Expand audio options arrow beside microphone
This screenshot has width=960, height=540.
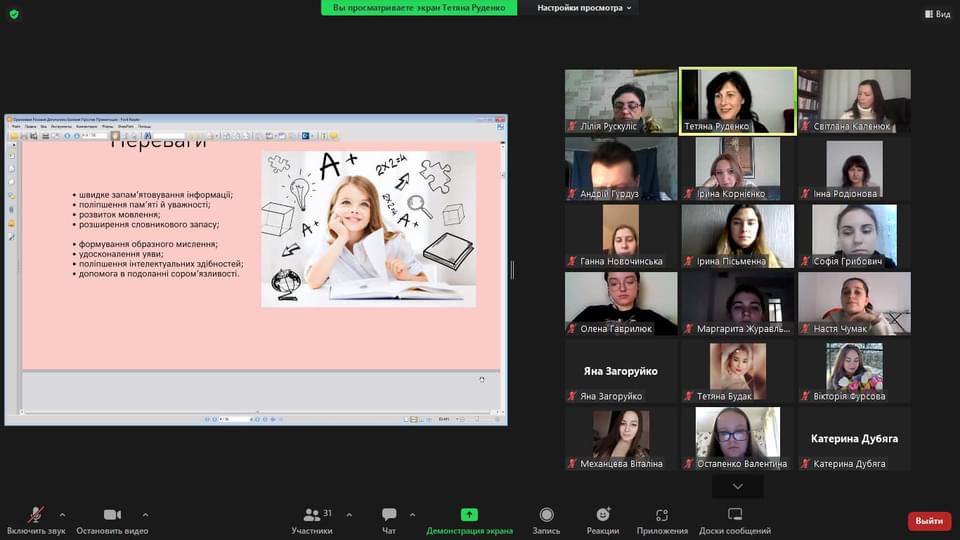62,514
